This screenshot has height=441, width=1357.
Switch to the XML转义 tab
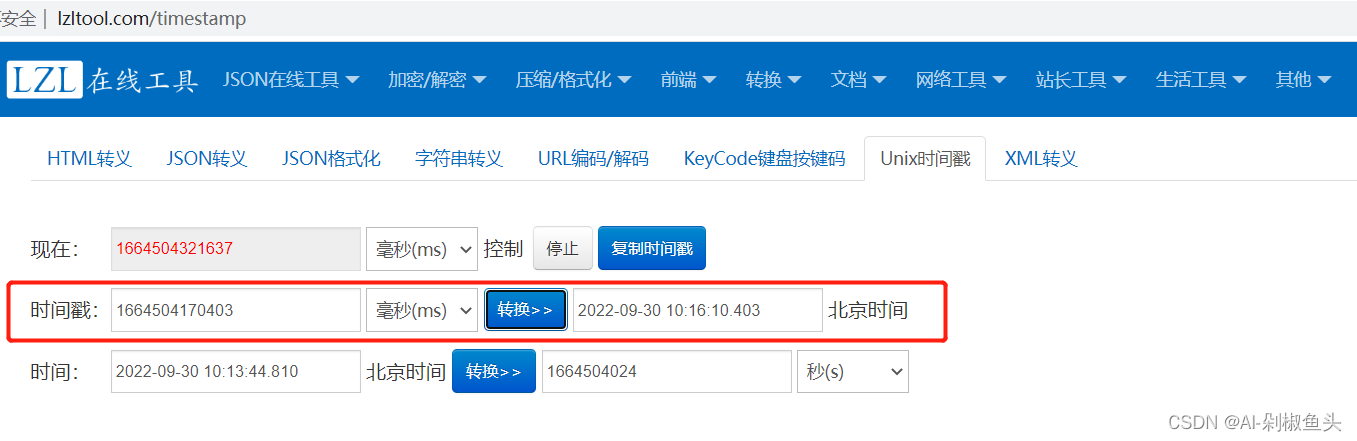(x=1040, y=159)
